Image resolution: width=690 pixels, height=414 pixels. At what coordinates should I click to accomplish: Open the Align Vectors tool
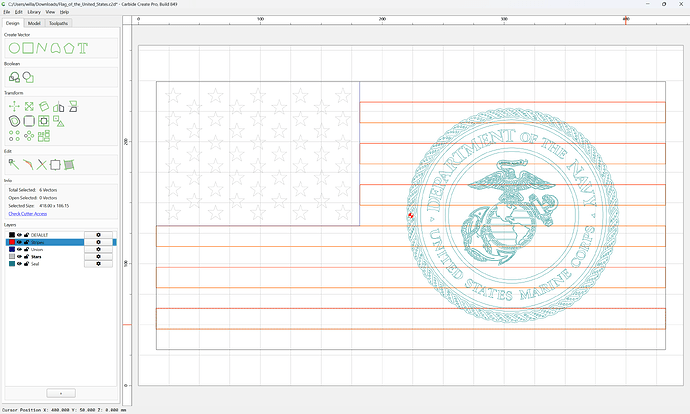coord(44,121)
